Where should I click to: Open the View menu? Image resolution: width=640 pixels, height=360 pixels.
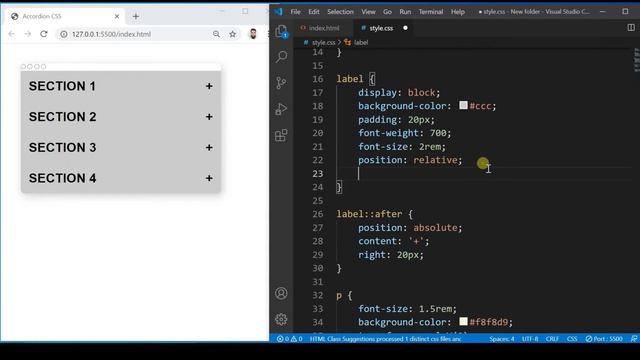pos(368,12)
